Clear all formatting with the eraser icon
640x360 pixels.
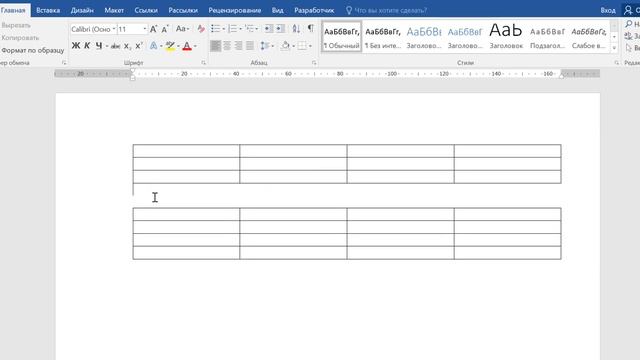coord(201,29)
